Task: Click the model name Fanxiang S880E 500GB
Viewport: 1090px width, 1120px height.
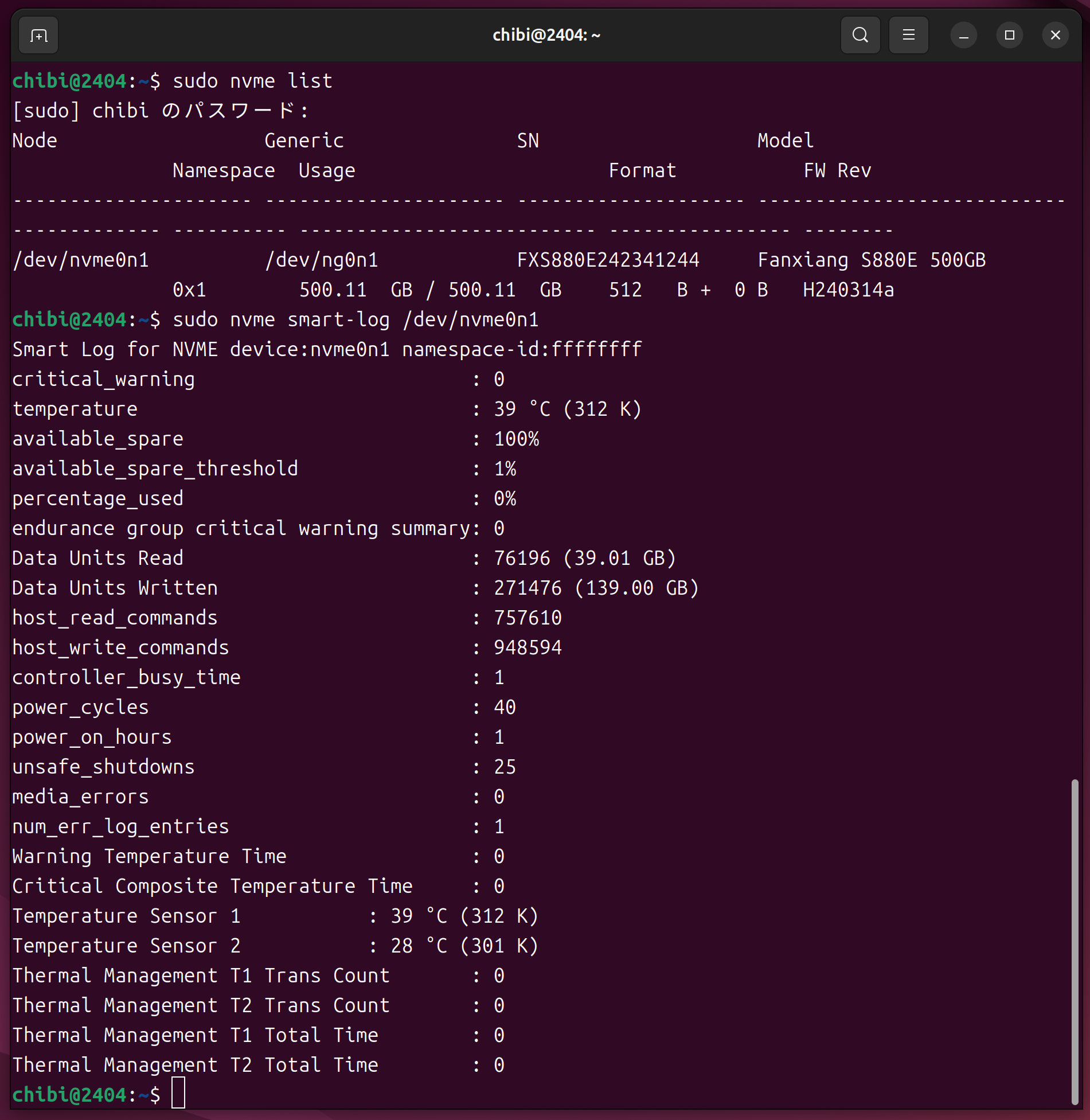Action: [x=872, y=260]
